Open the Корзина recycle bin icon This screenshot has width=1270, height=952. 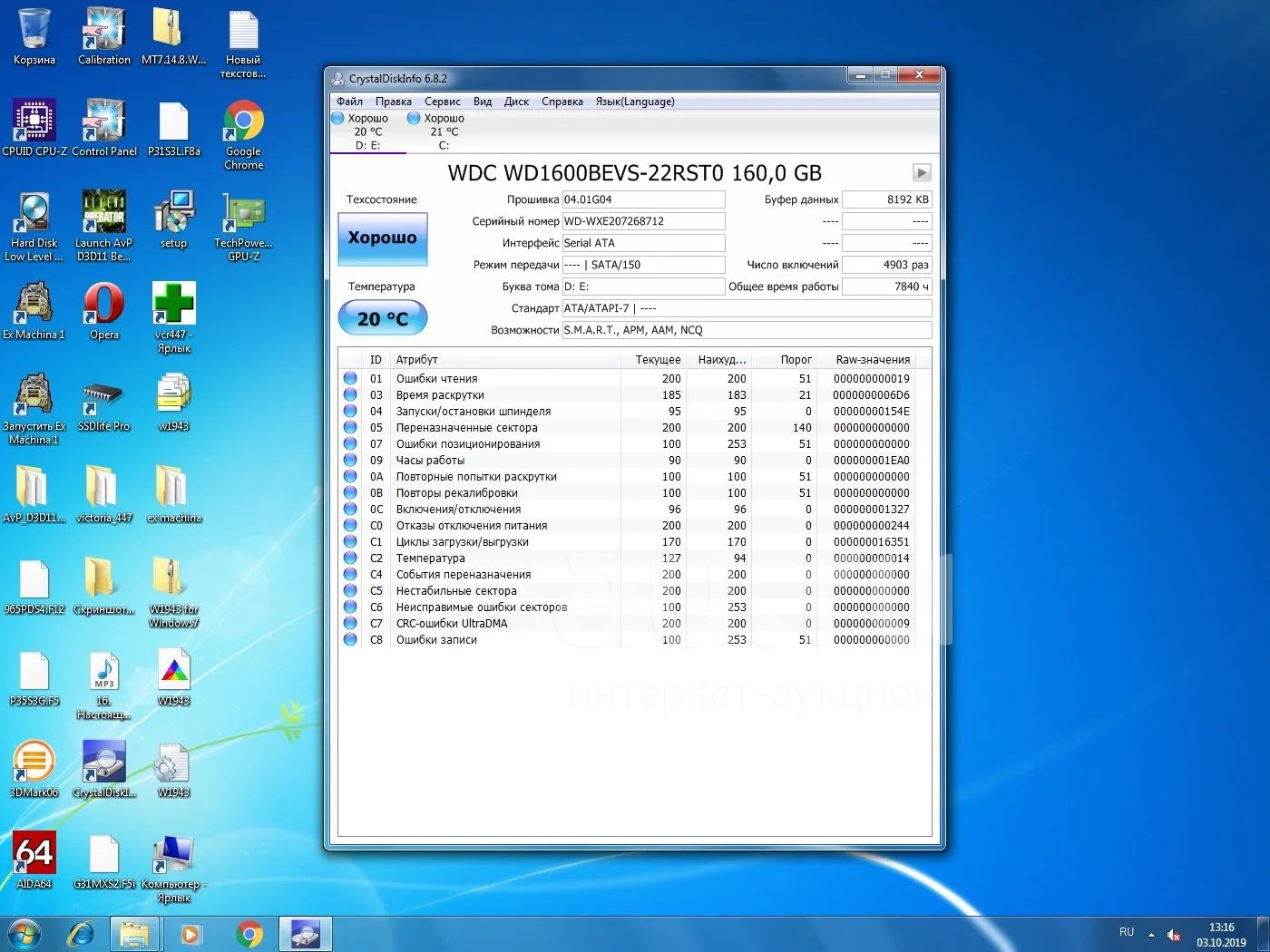coord(34,36)
